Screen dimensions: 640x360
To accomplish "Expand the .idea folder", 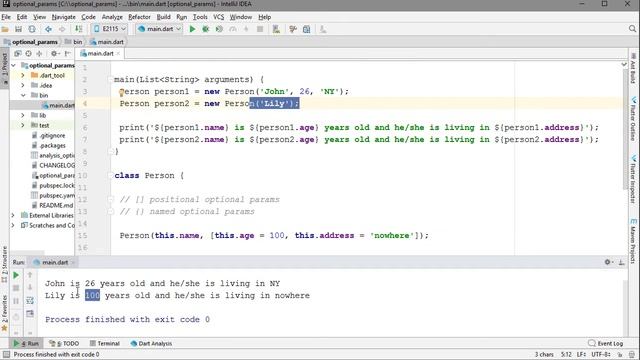I will tap(23, 85).
